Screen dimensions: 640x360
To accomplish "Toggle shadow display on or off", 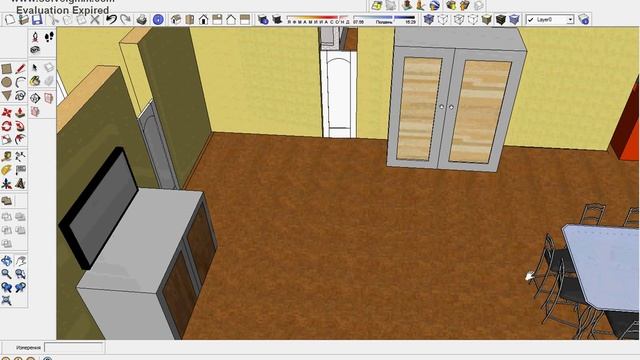I will [277, 19].
